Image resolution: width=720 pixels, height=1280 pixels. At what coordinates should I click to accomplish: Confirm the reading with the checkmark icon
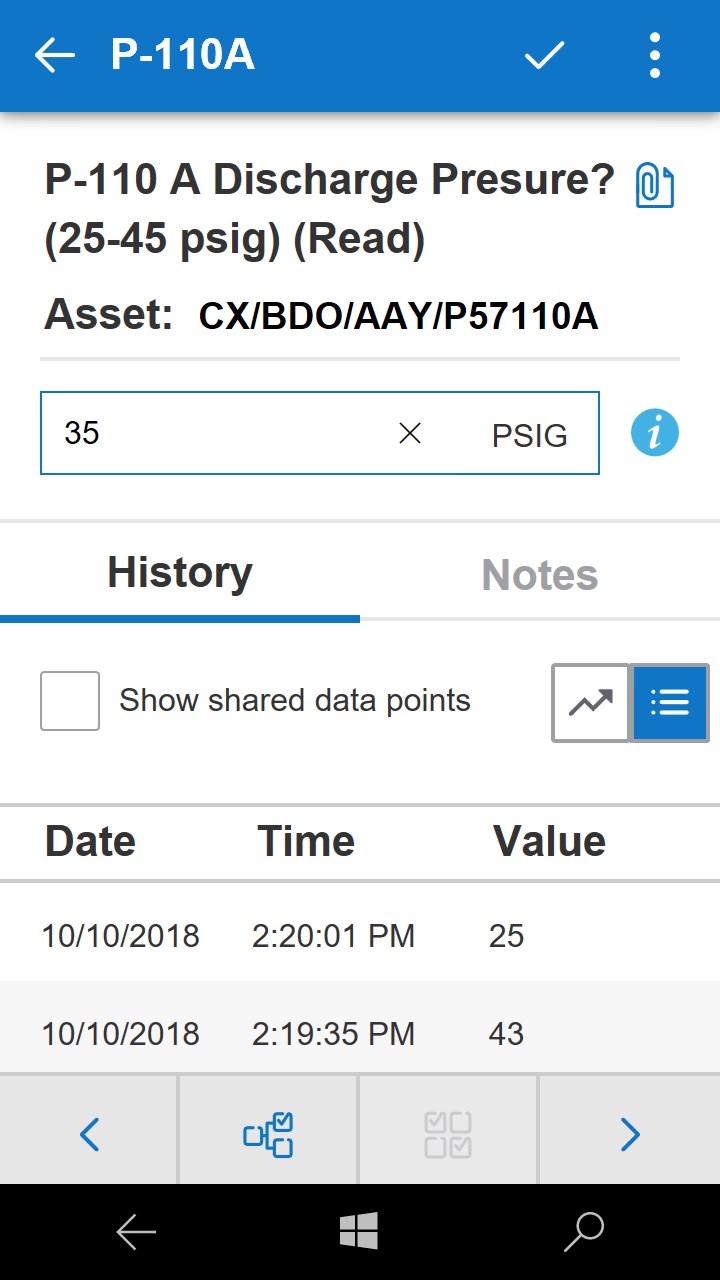(x=545, y=56)
